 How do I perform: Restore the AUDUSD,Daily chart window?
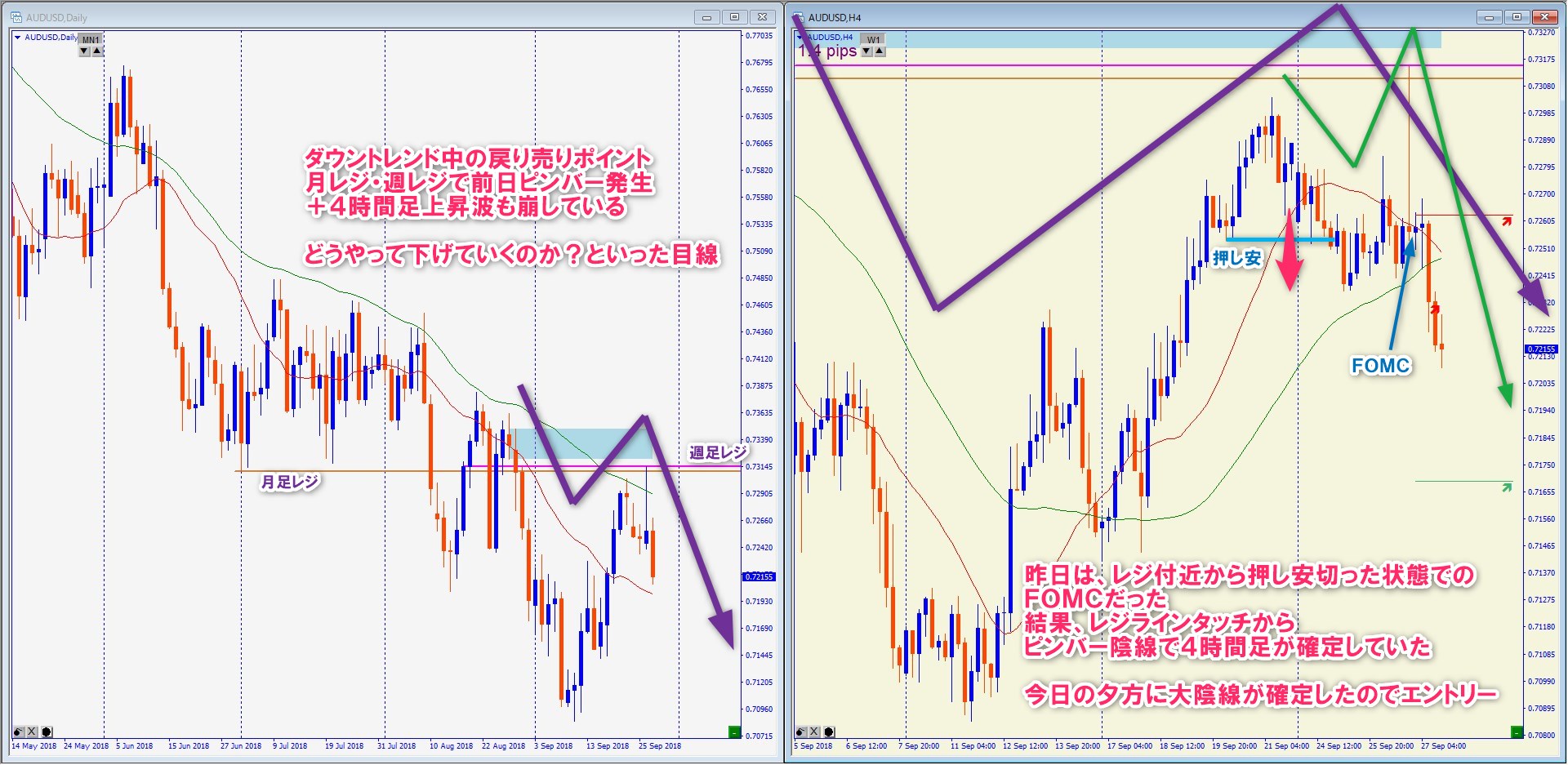click(x=734, y=17)
